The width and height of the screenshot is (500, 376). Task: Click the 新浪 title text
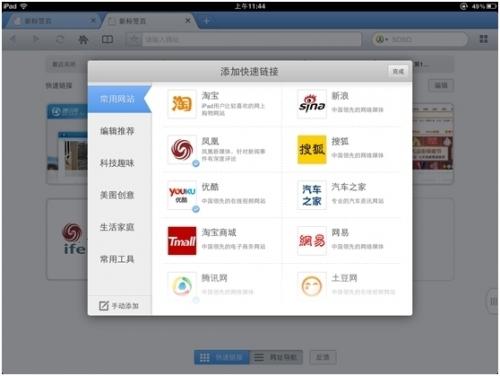(x=340, y=96)
